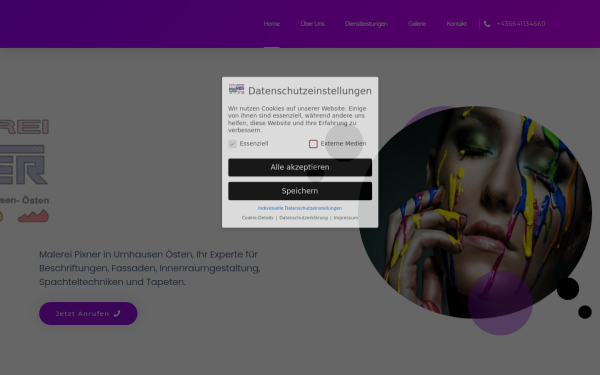Image resolution: width=600 pixels, height=375 pixels.
Task: Open the Galerie page
Action: click(x=417, y=24)
